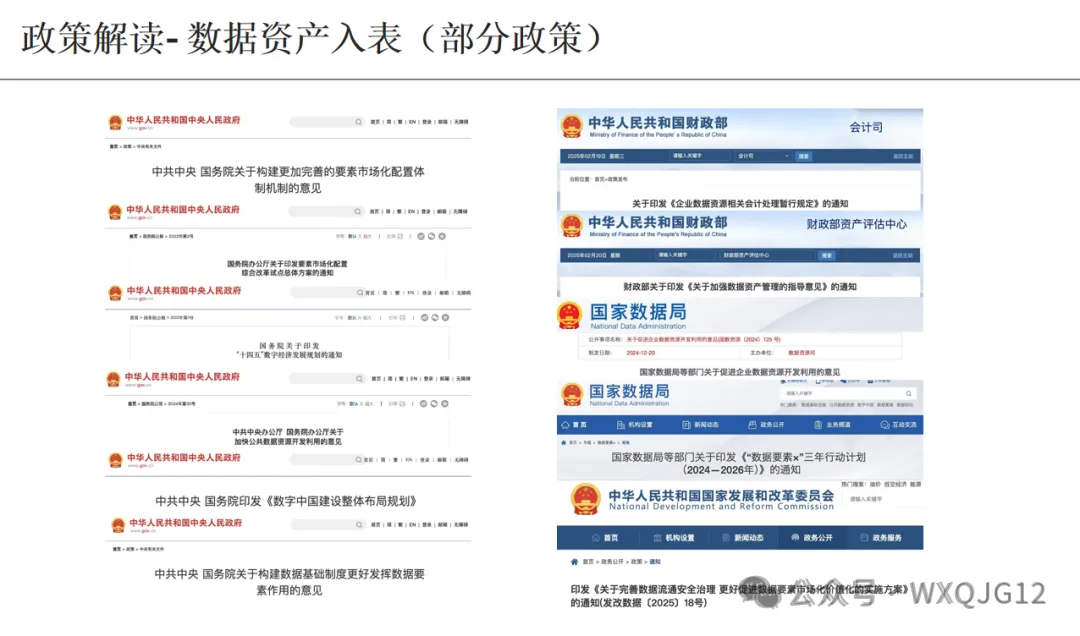This screenshot has width=1080, height=636.
Task: Click title 关于构建数据基础制度更好发挥数据要素作用的意见
Action: tap(289, 582)
